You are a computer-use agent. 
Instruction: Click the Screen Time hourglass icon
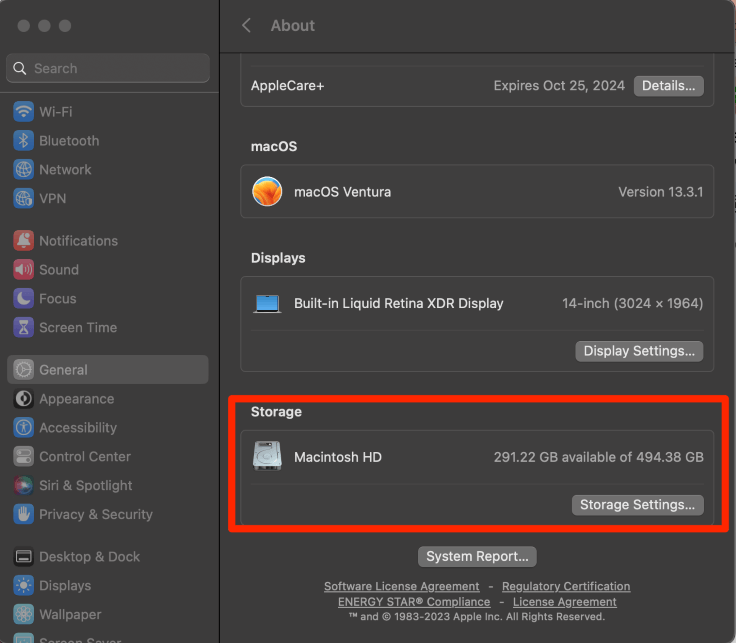tap(23, 328)
